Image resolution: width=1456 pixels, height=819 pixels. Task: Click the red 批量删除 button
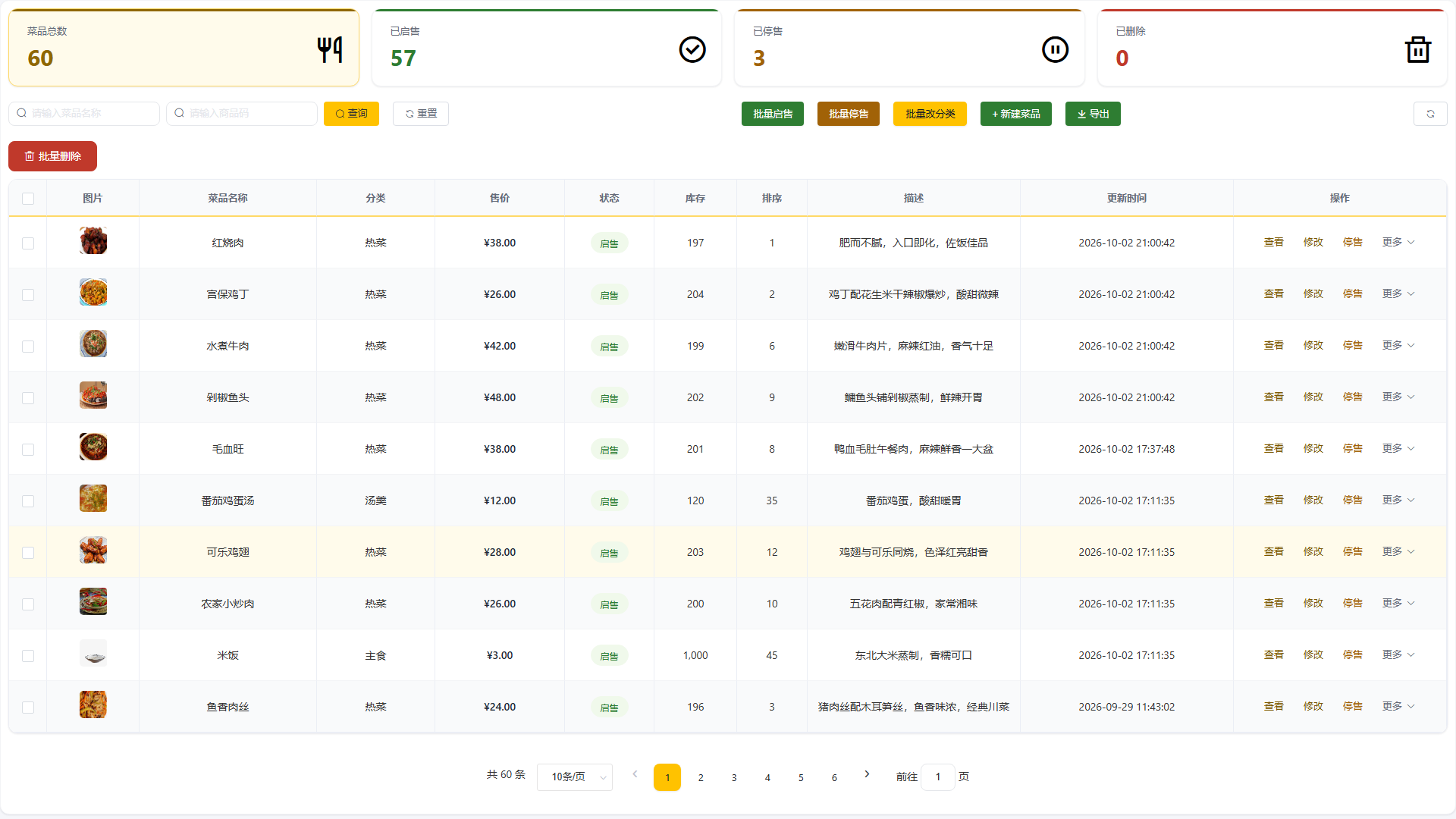pyautogui.click(x=52, y=156)
